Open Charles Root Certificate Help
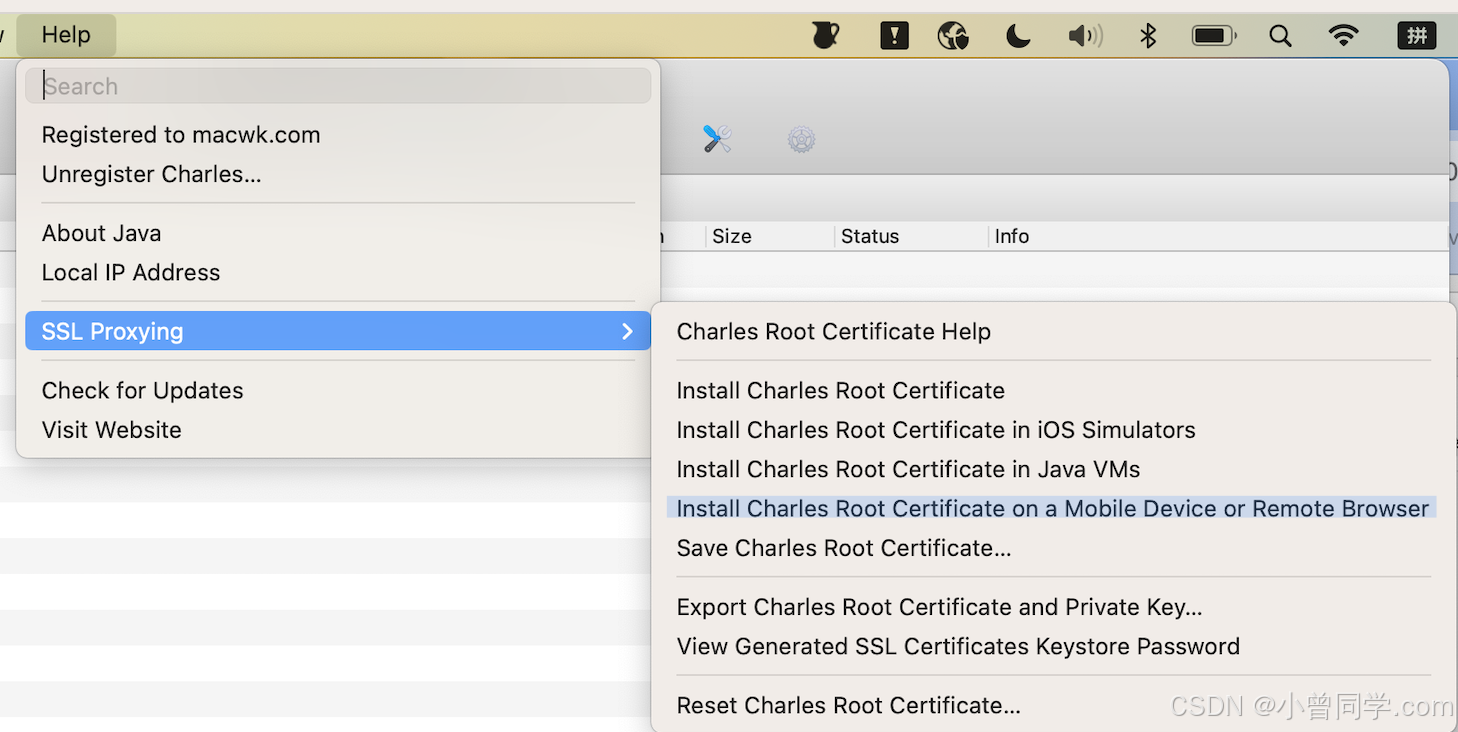 pos(1052,332)
